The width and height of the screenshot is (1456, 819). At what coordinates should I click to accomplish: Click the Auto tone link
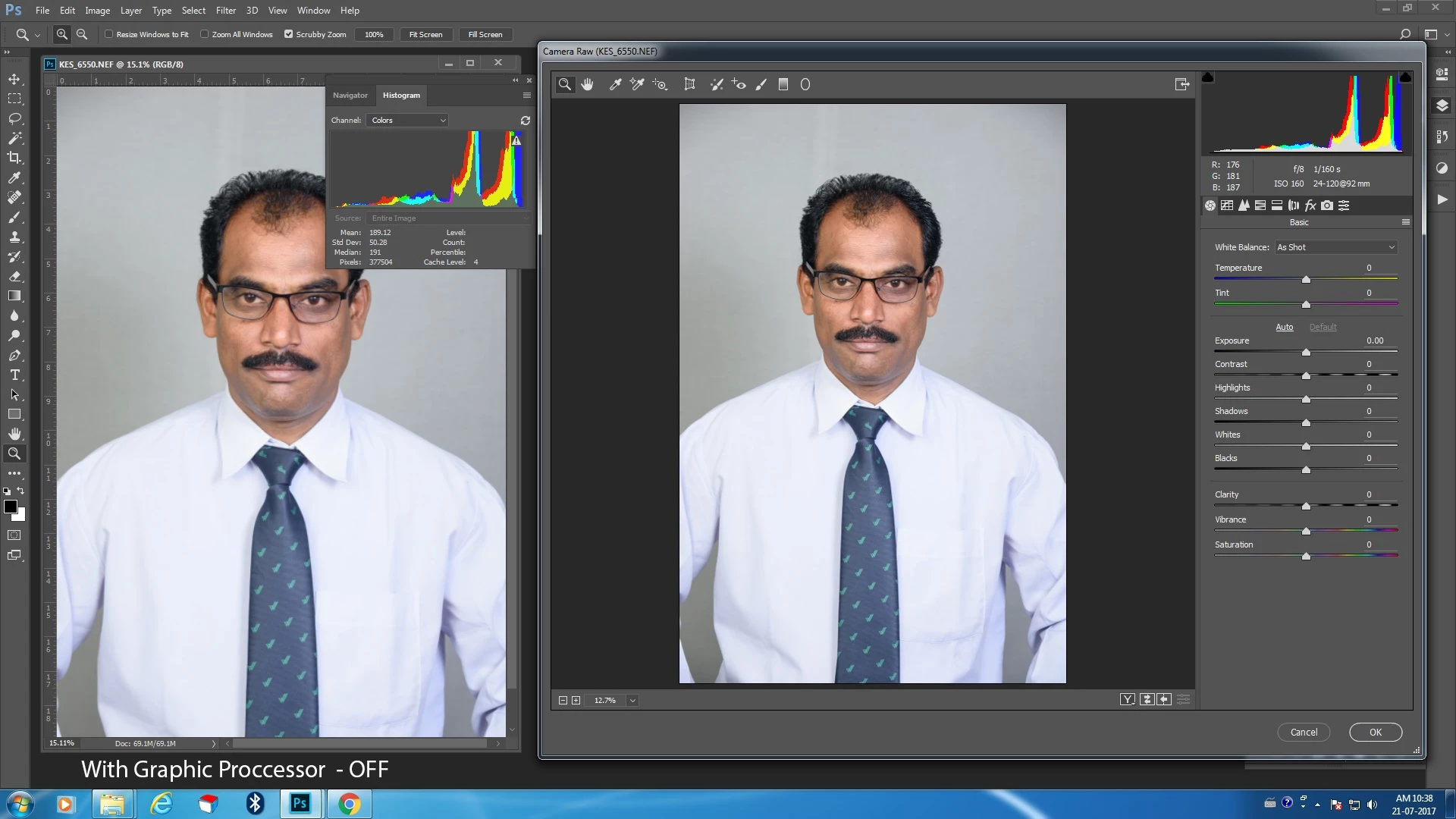(x=1284, y=328)
